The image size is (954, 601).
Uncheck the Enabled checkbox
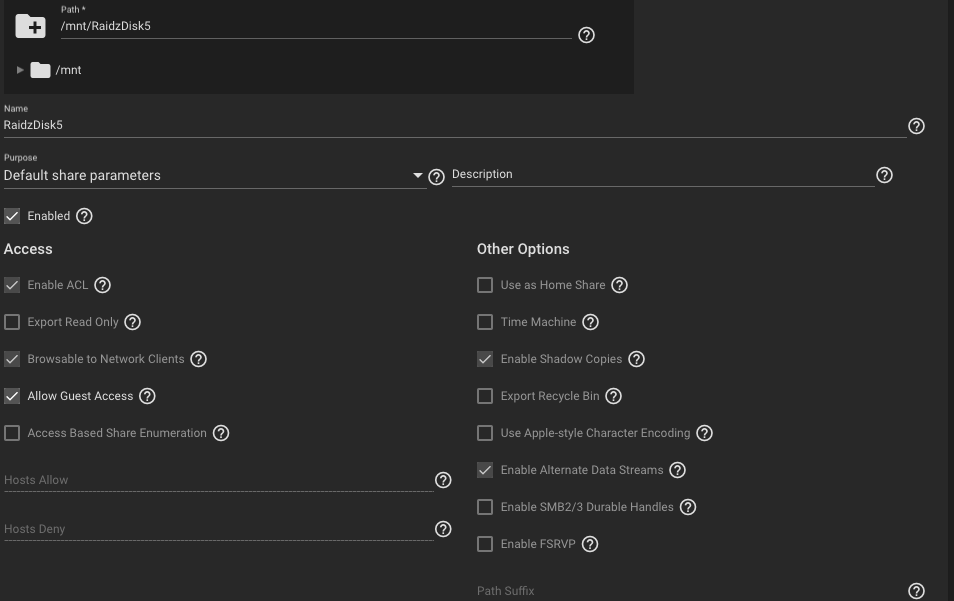12,216
